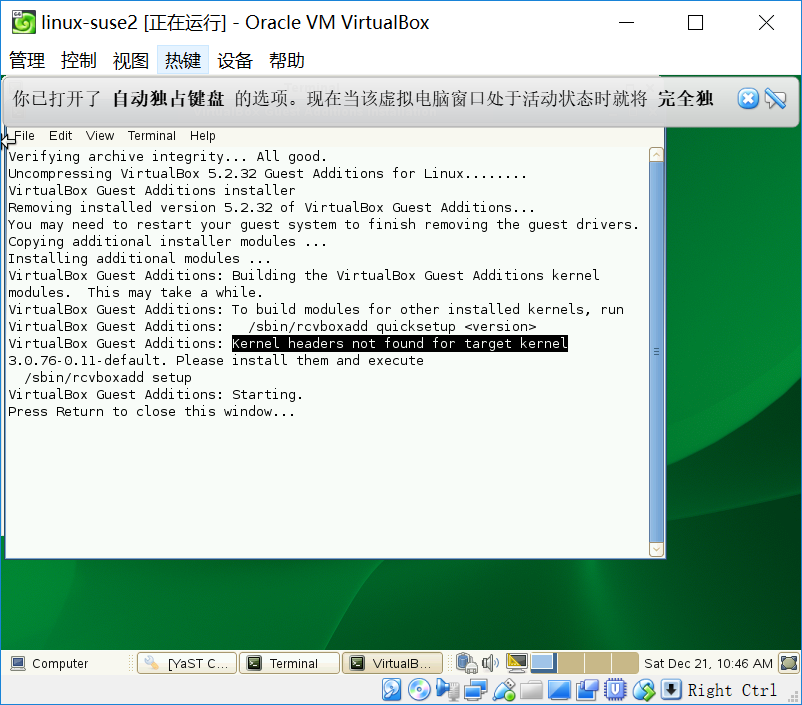Switch to the Terminal taskbar window
The width and height of the screenshot is (802, 705).
click(x=289, y=663)
